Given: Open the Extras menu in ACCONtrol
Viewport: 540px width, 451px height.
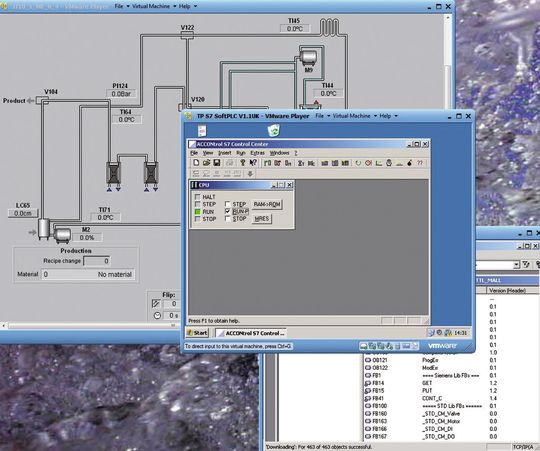Looking at the screenshot, I should coord(257,153).
